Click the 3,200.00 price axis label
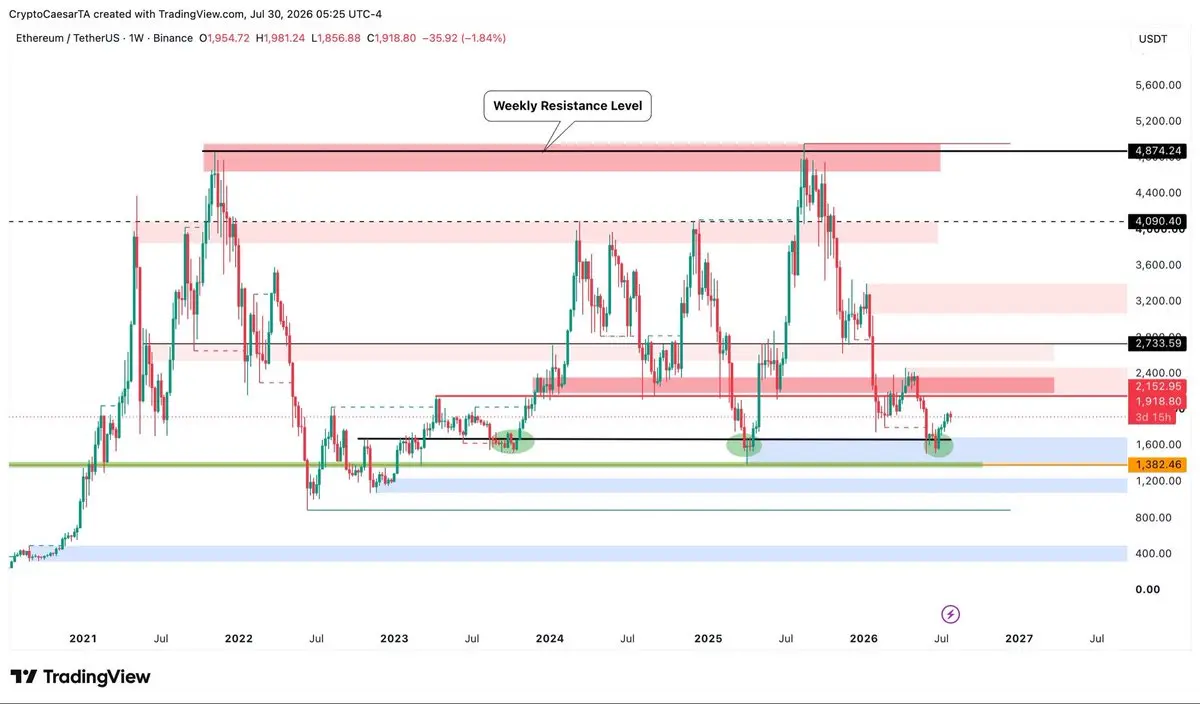The image size is (1200, 704). point(1159,301)
